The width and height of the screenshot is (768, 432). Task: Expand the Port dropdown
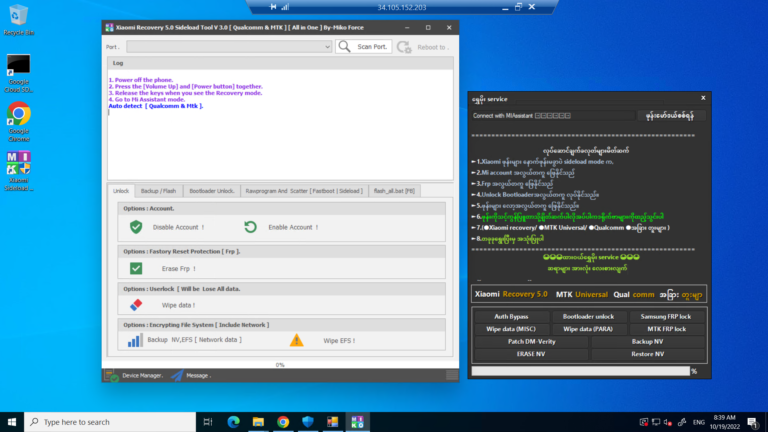click(327, 47)
